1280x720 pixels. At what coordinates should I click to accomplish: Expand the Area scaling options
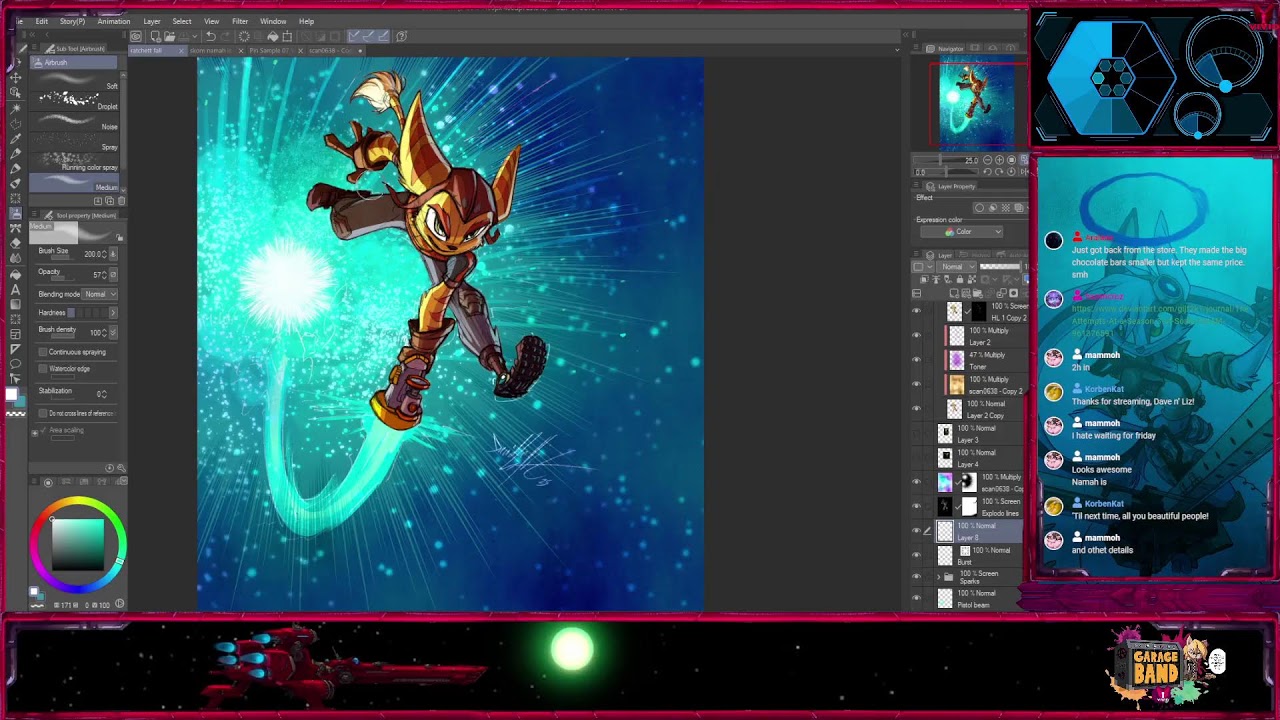tap(35, 431)
